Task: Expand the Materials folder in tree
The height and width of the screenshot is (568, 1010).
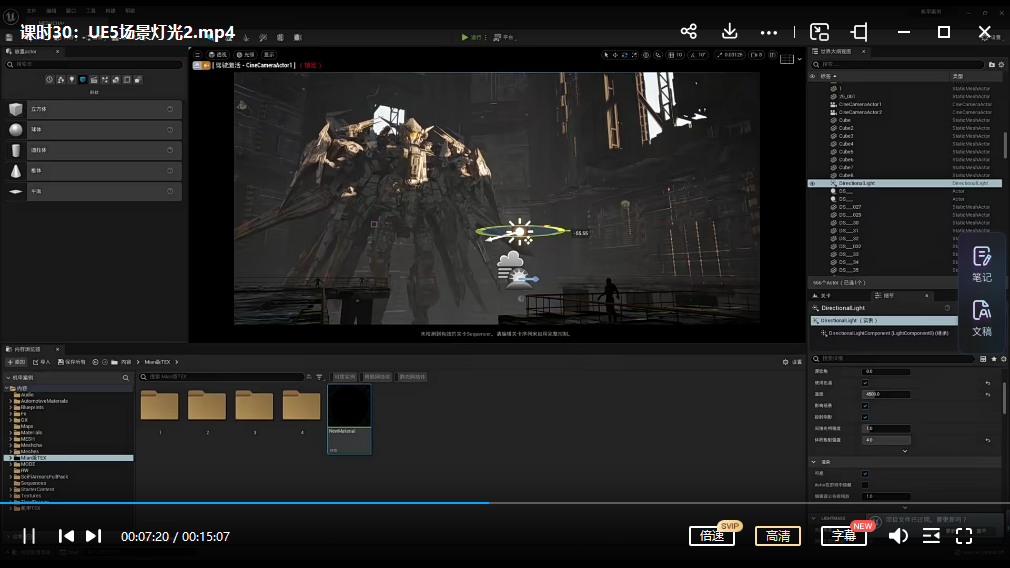Action: click(x=10, y=433)
